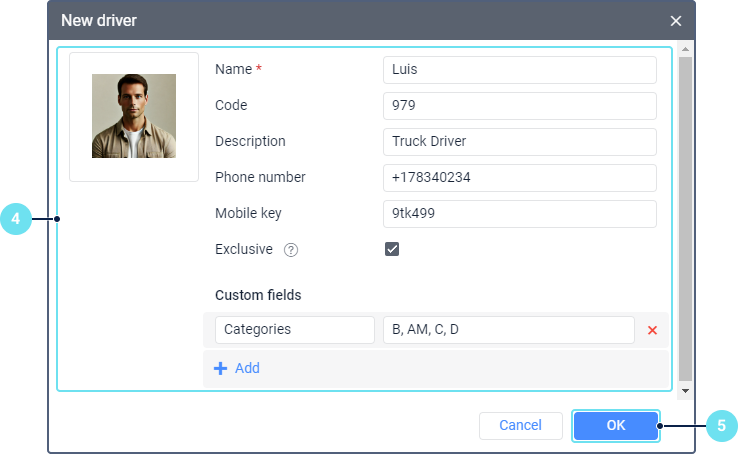The image size is (738, 454).
Task: Click the driver photo thumbnail
Action: coord(134,116)
